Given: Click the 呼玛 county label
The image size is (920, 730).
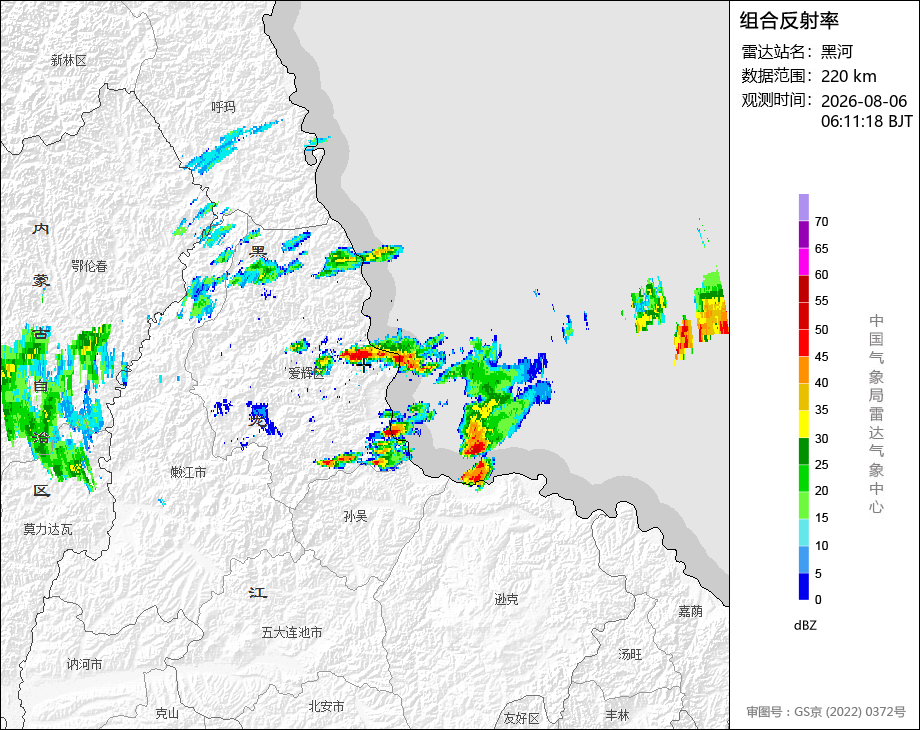Looking at the screenshot, I should [223, 107].
